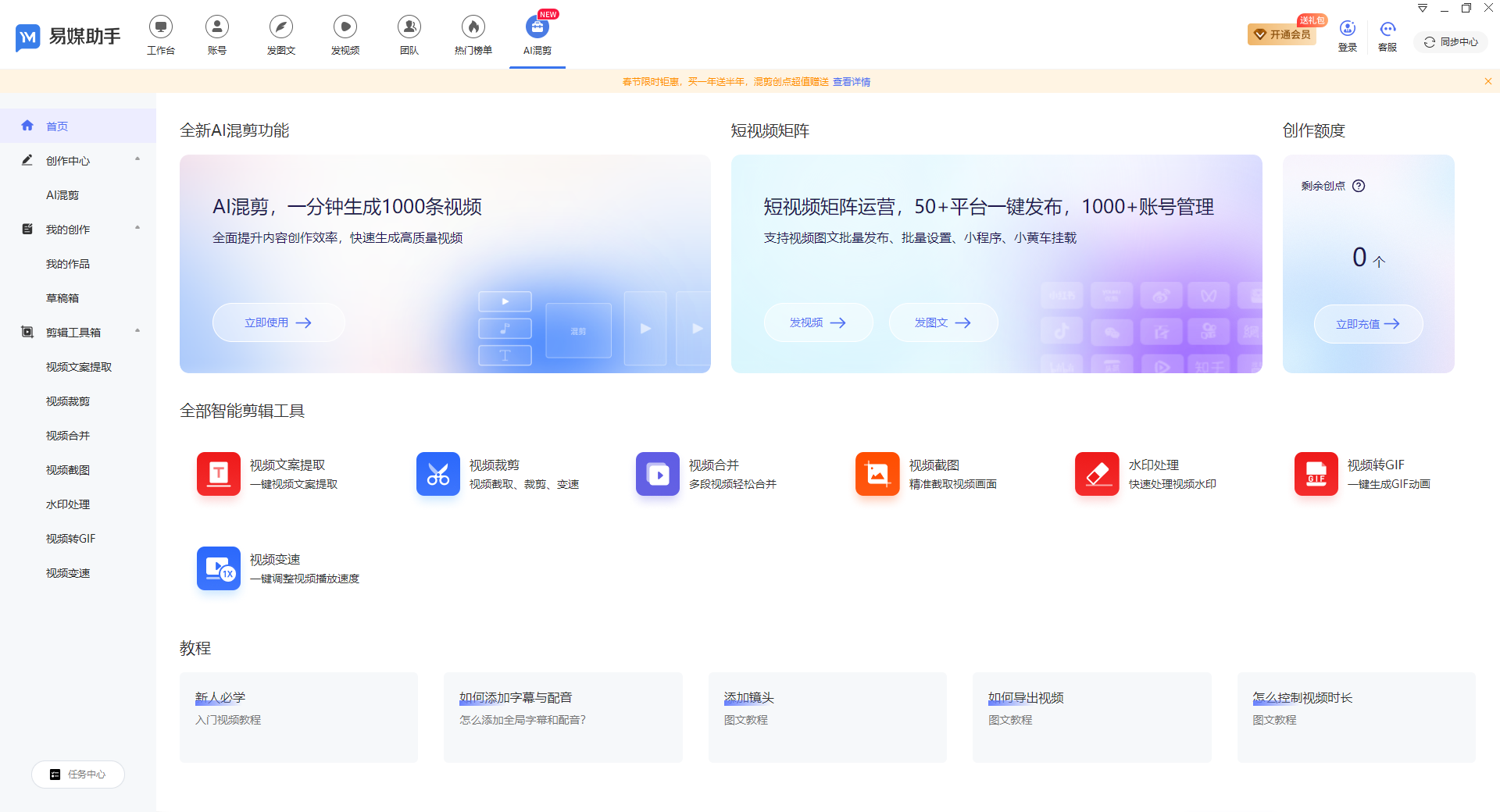Viewport: 1500px width, 812px height.
Task: Switch to the 发图文 tab
Action: click(x=280, y=35)
